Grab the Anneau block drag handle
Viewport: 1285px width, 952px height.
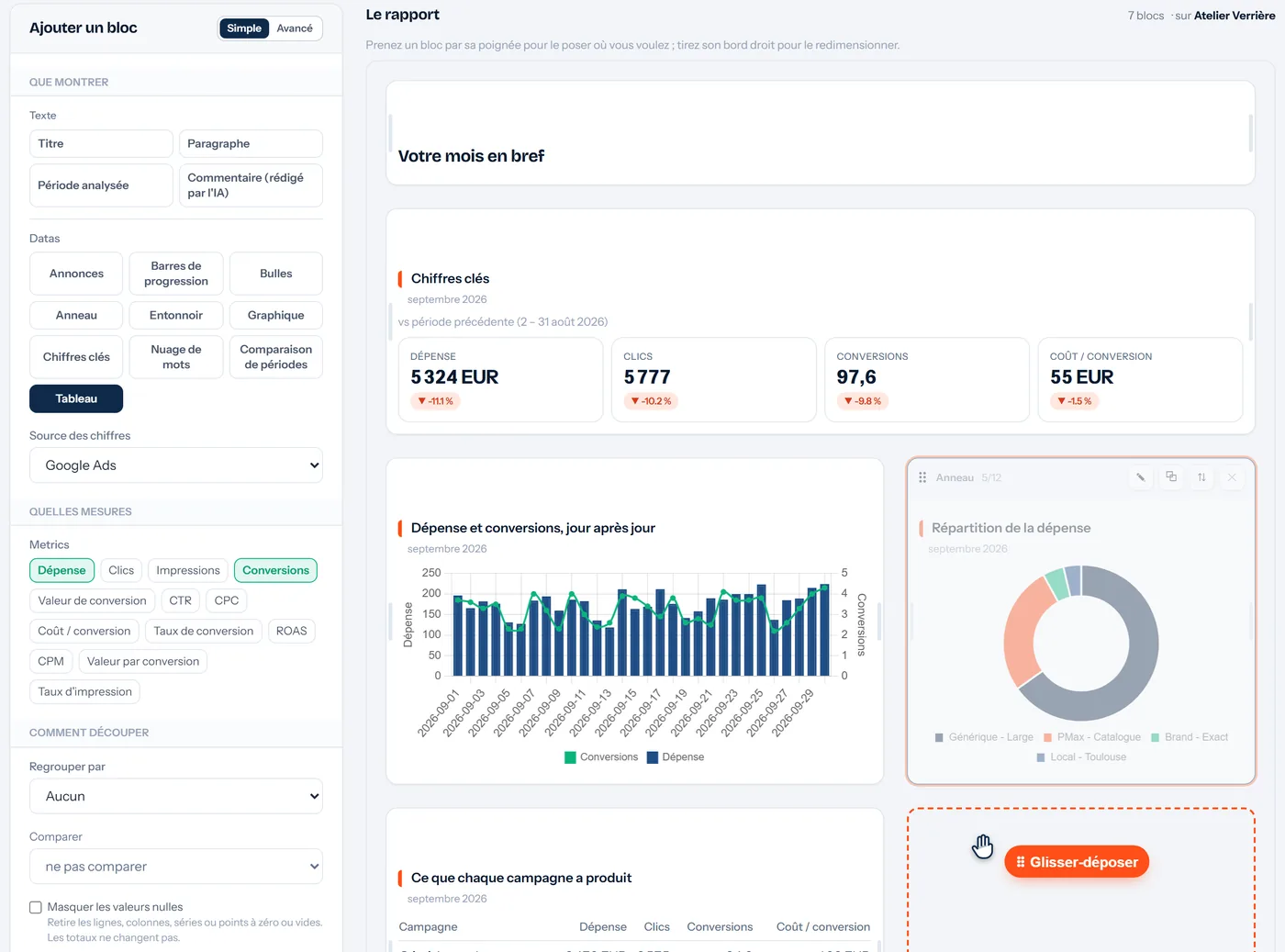click(x=922, y=477)
